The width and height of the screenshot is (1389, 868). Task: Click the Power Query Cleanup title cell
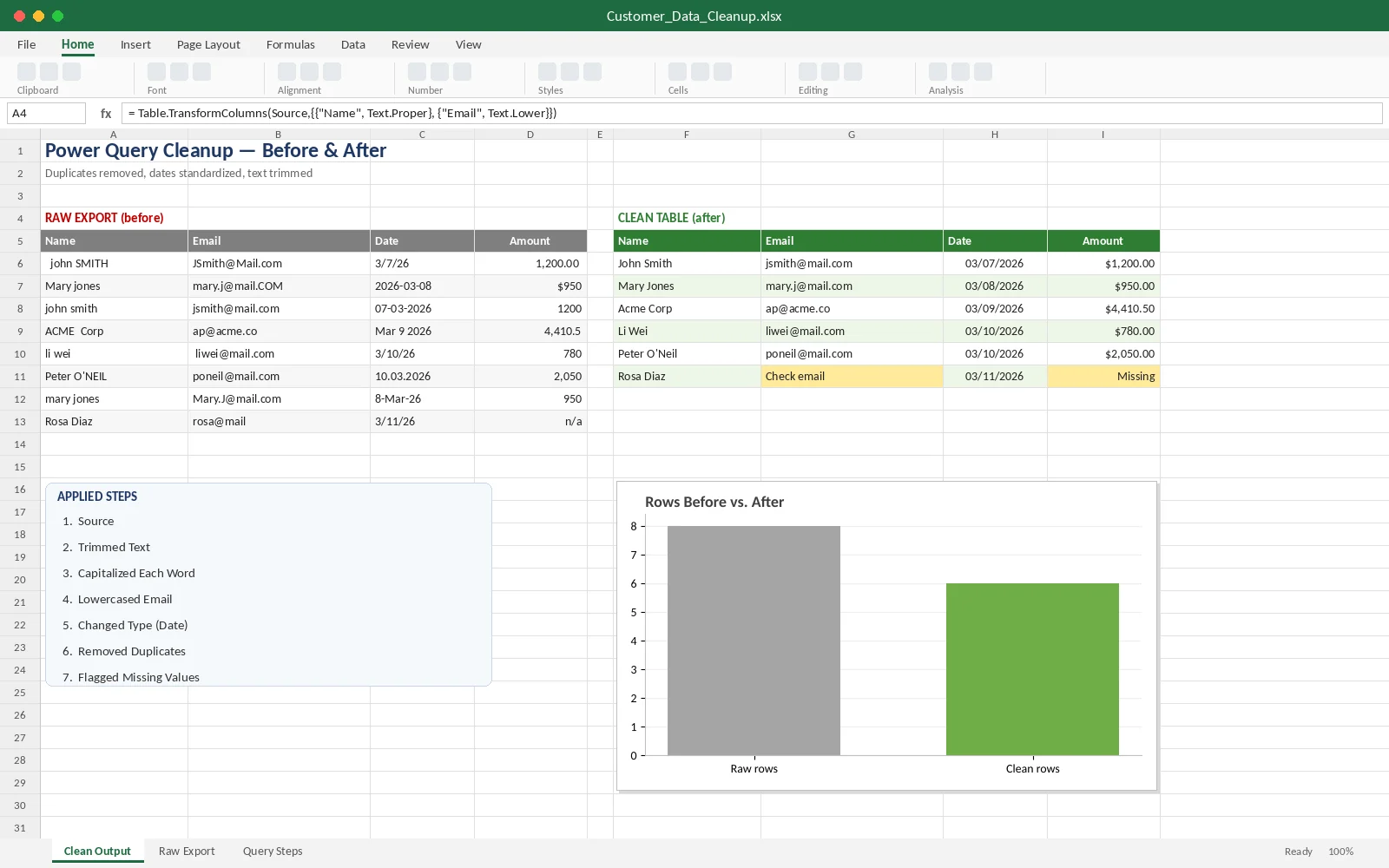tap(215, 150)
